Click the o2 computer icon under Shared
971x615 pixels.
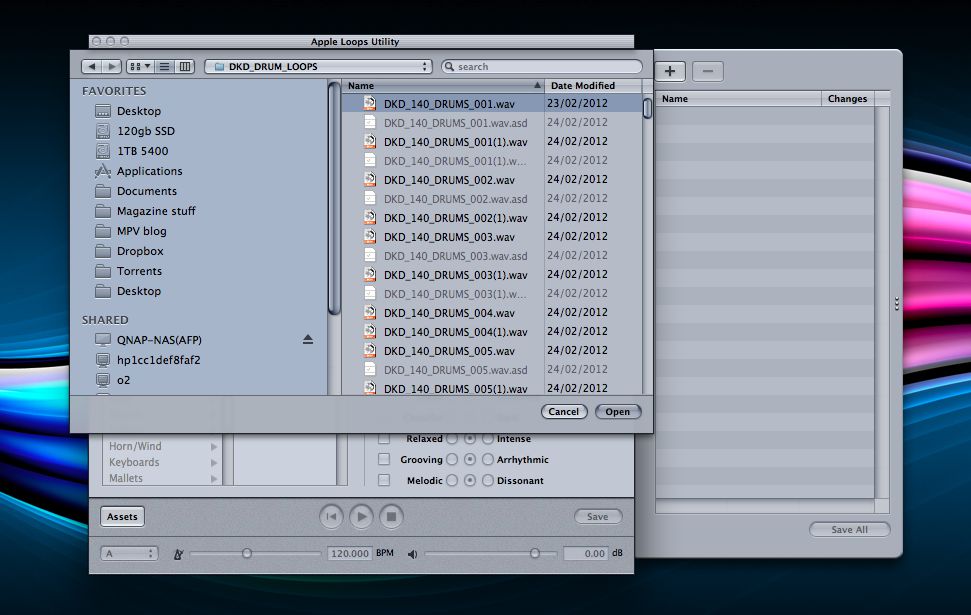click(103, 380)
